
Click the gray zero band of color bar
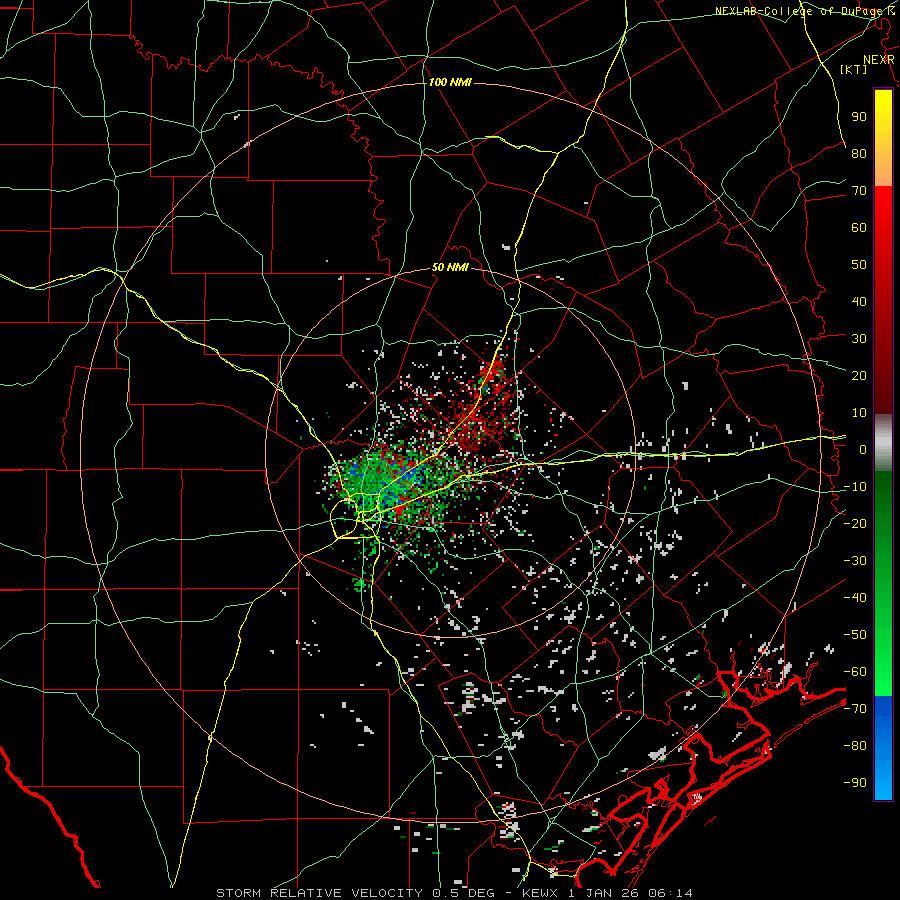tap(883, 442)
